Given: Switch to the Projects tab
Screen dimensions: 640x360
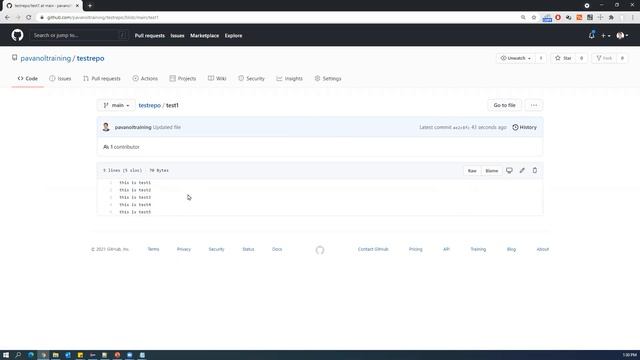Looking at the screenshot, I should [183, 78].
